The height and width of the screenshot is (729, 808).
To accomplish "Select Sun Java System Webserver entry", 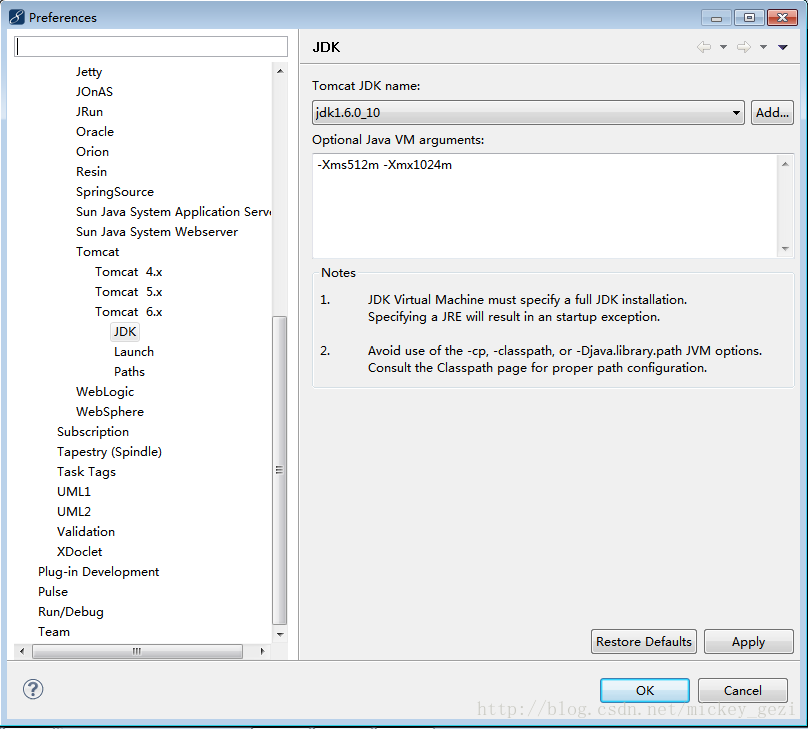I will point(157,232).
